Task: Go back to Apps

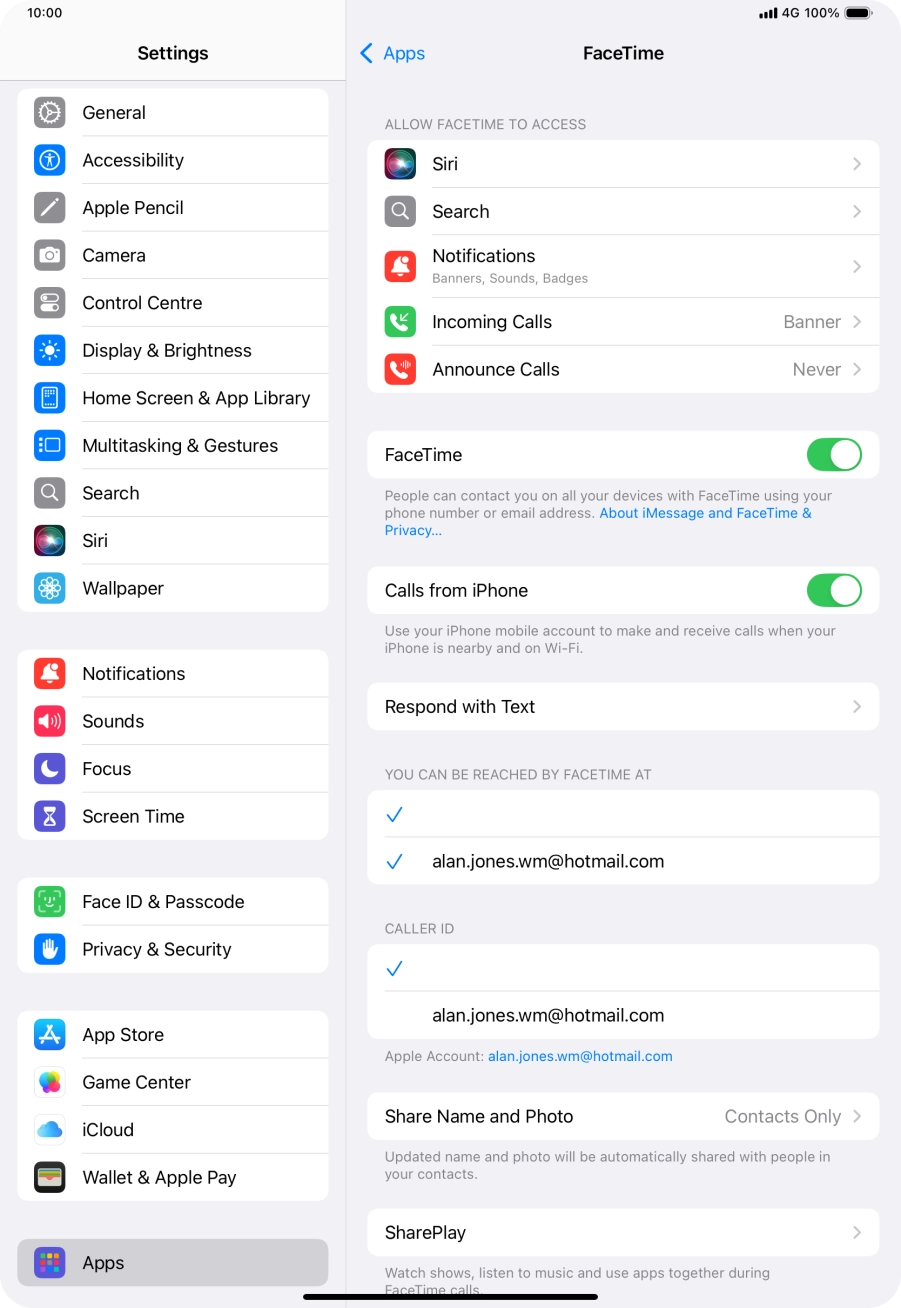Action: (392, 53)
